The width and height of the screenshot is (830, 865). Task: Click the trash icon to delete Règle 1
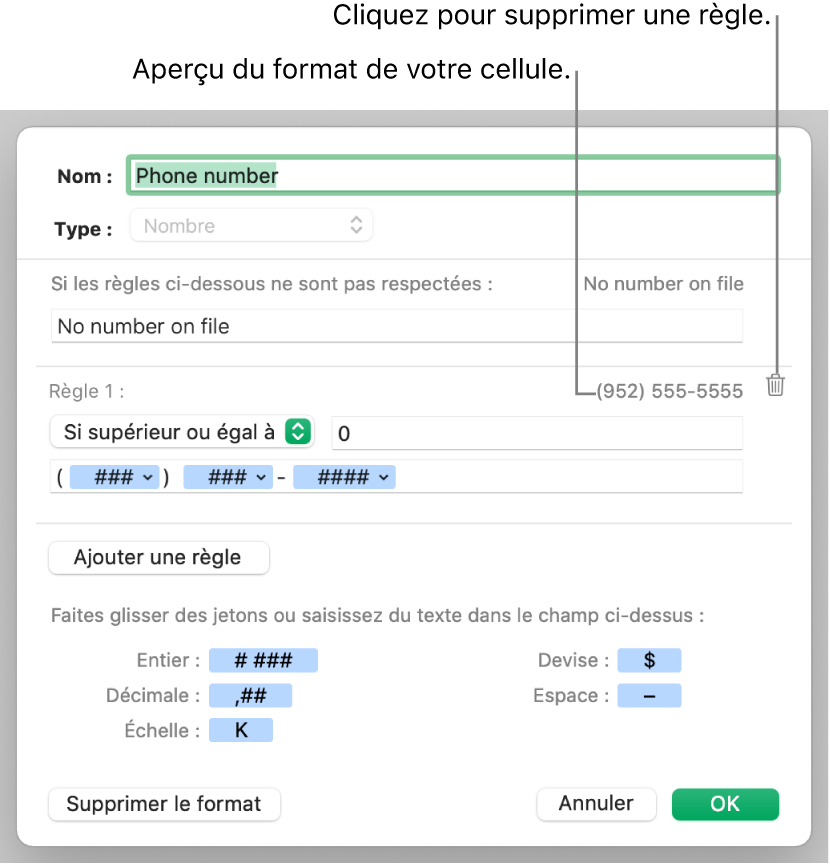pos(776,384)
